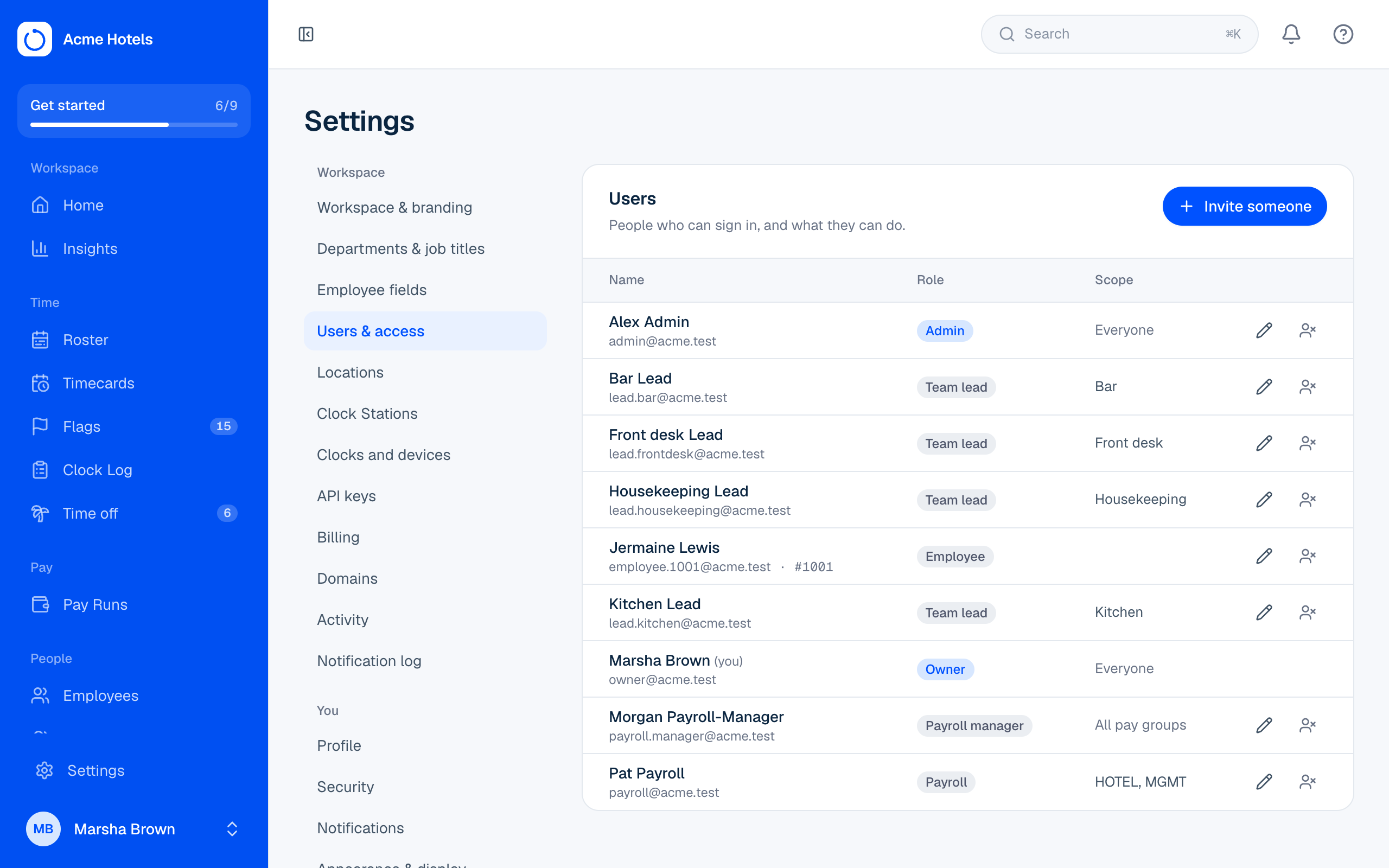Go to Insights in the sidebar
This screenshot has height=868, width=1389.
pyautogui.click(x=133, y=248)
